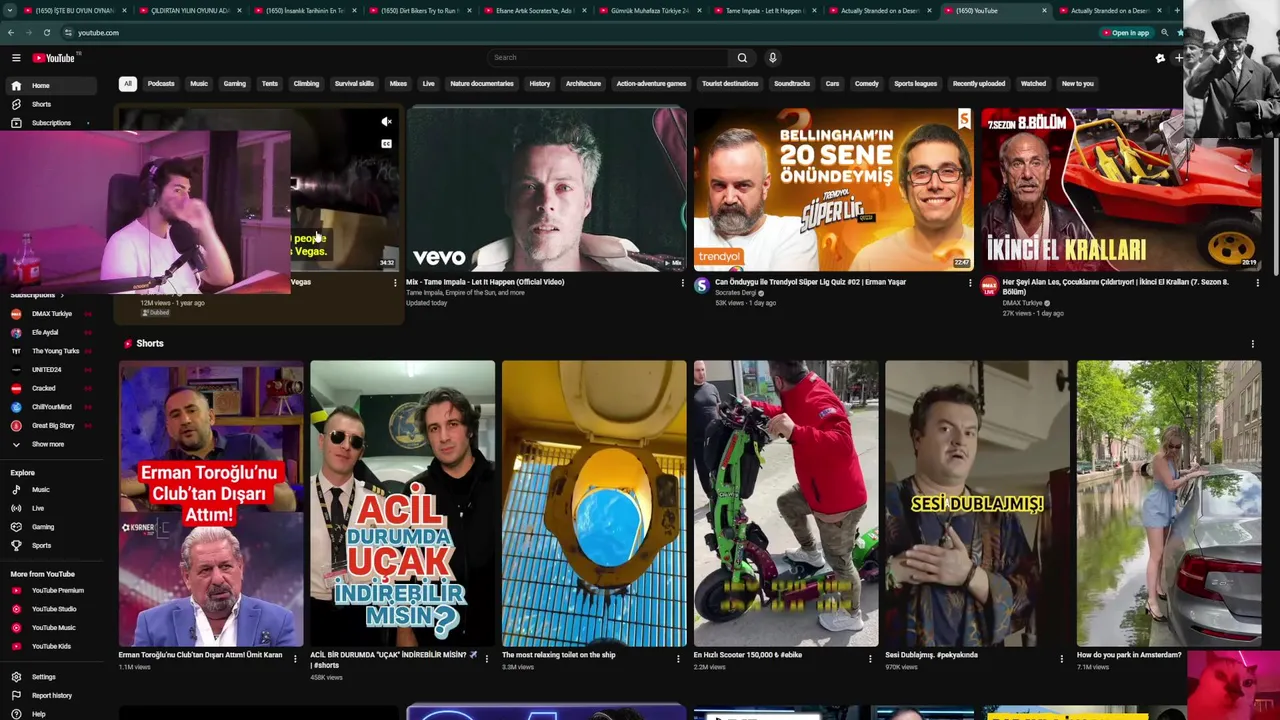This screenshot has height=720, width=1280.
Task: Open the ACİL DURUMDA UÇAK short thumbnail
Action: (x=402, y=504)
